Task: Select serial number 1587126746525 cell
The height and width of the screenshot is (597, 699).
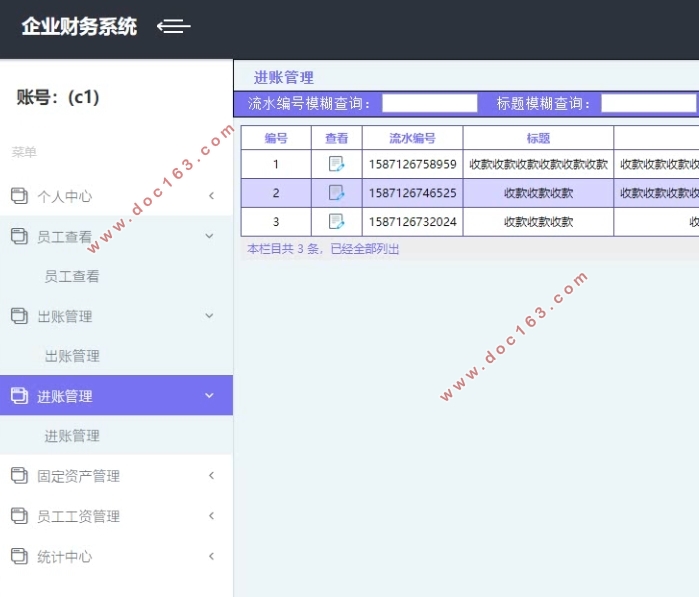Action: coord(413,193)
